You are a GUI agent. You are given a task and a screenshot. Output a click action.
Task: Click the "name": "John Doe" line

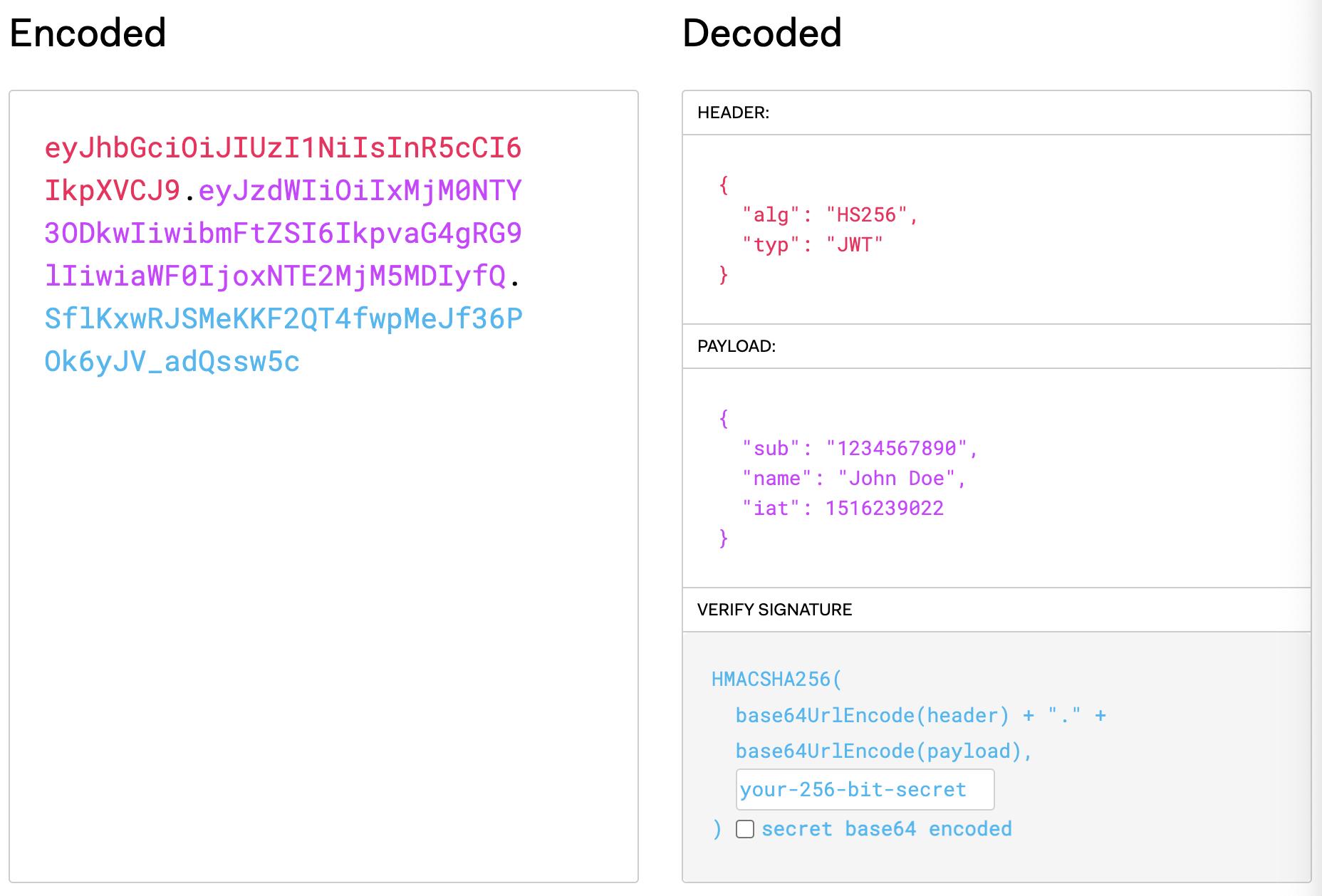854,479
